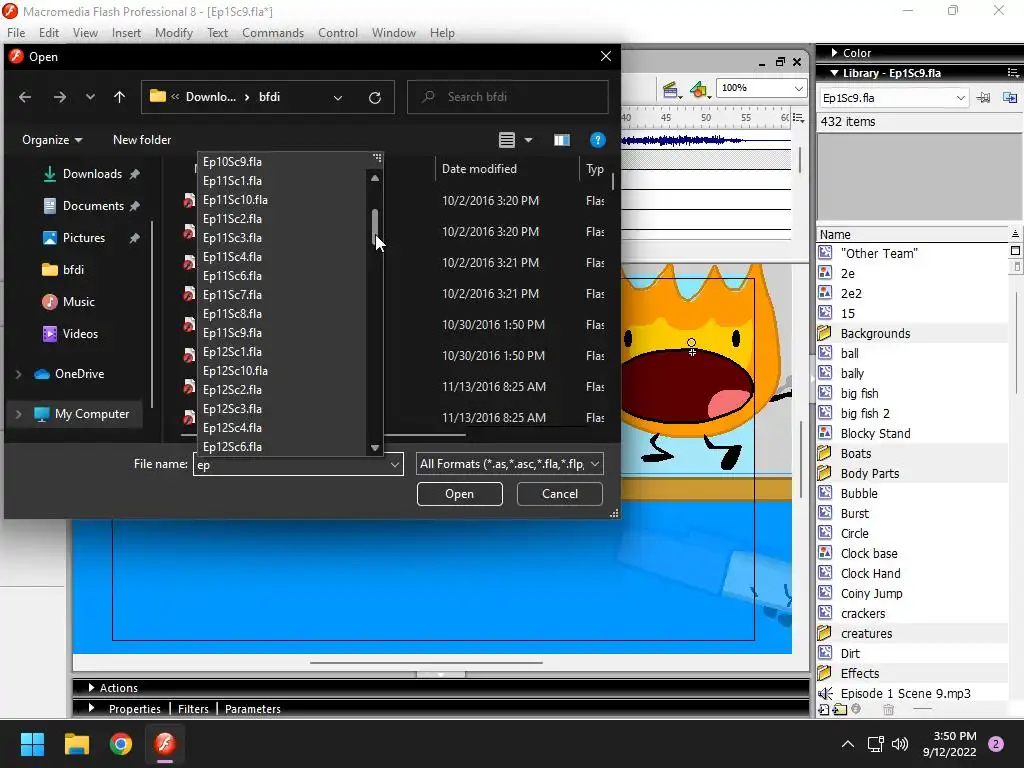Click frame 50 on timeline ruler

coord(706,118)
